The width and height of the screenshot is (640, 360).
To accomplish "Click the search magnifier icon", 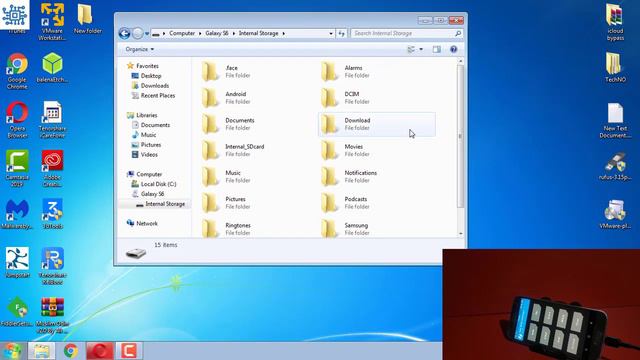I will point(458,33).
